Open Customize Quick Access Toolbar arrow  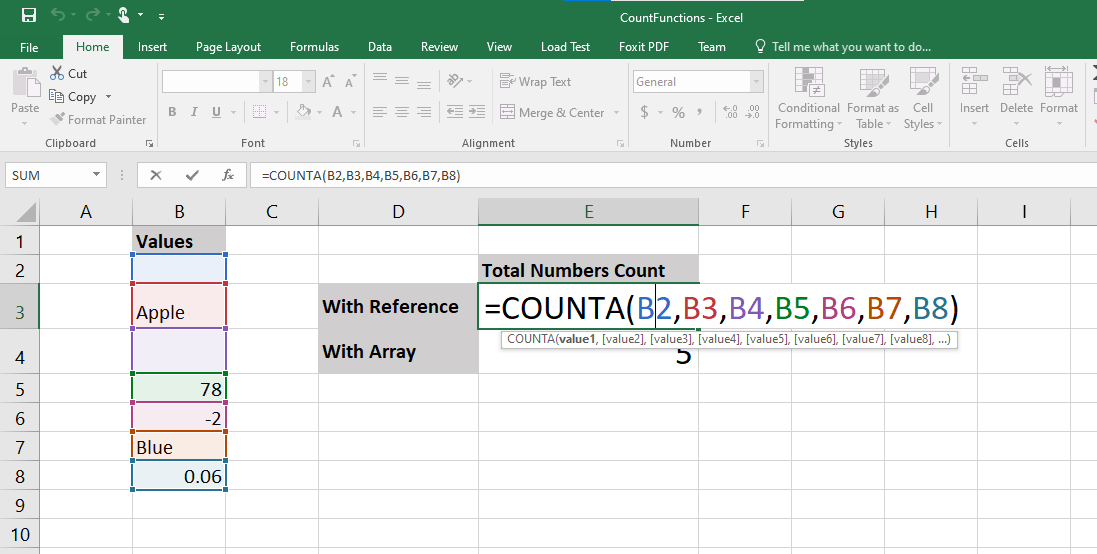162,15
